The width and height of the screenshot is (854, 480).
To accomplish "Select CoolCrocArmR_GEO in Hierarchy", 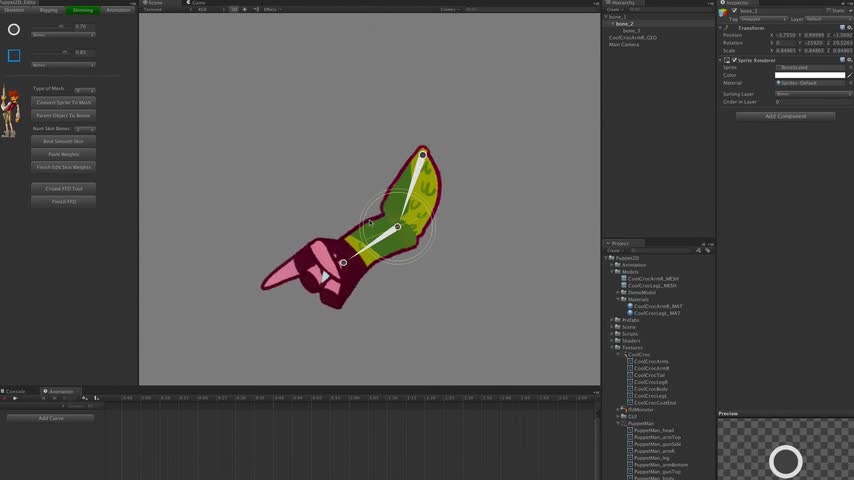I will click(x=632, y=38).
